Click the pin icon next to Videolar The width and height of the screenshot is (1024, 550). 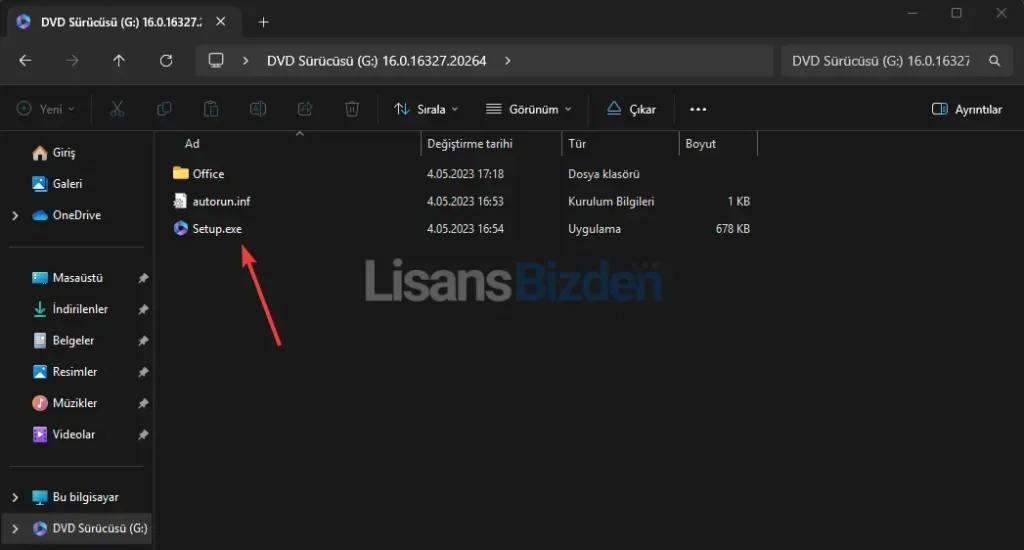point(143,435)
